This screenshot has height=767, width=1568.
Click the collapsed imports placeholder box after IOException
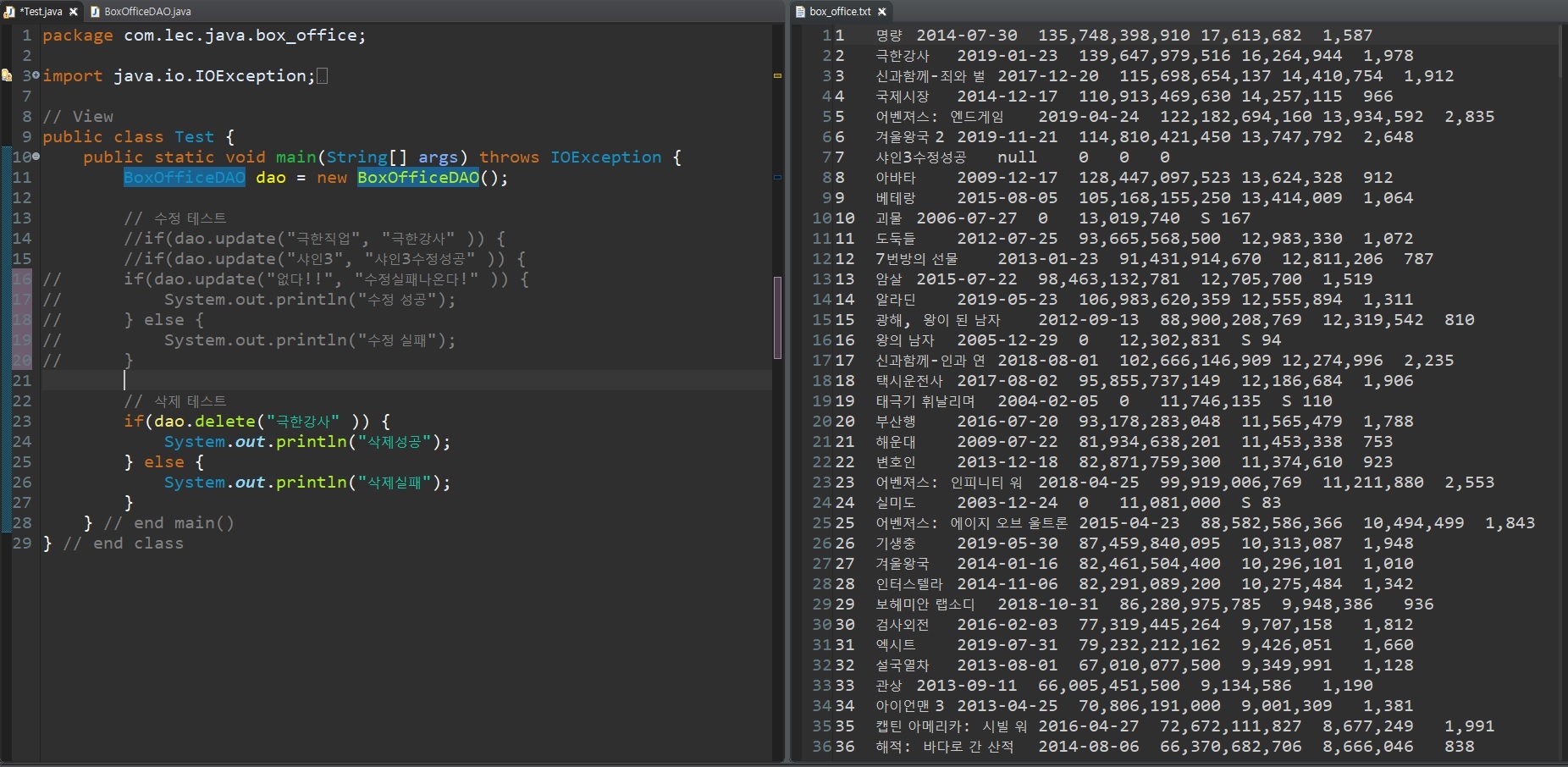[x=322, y=75]
